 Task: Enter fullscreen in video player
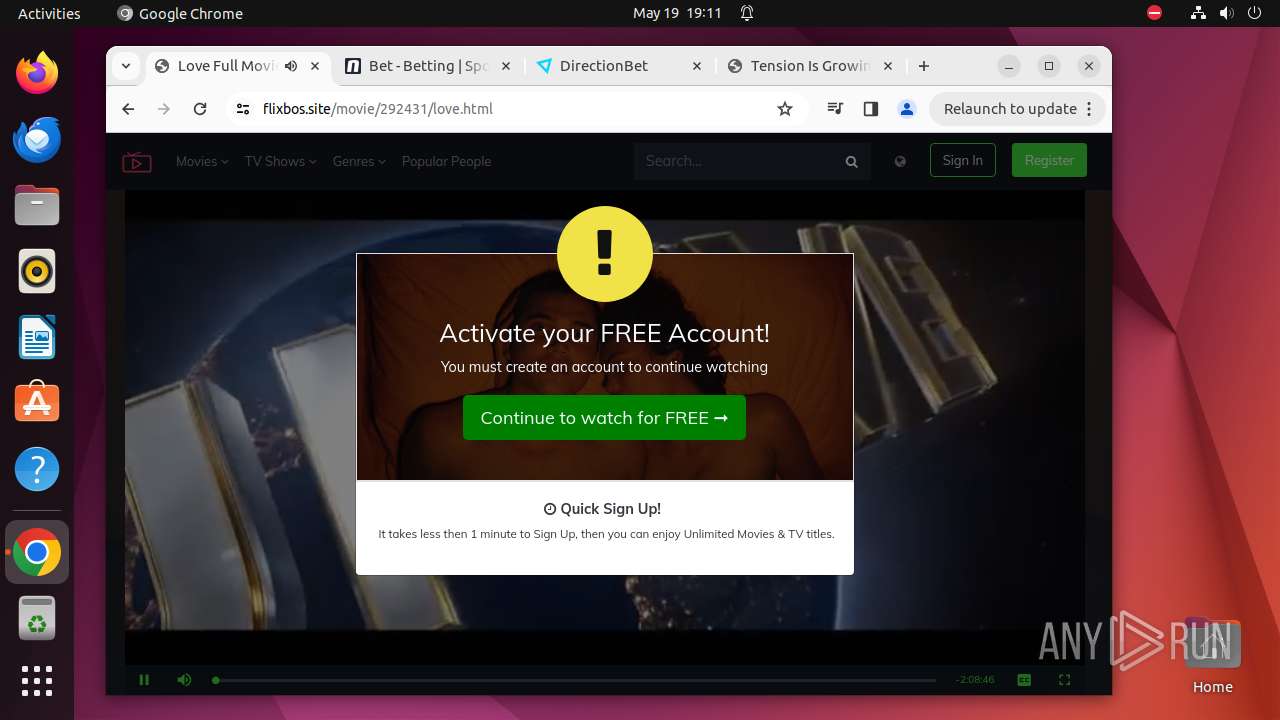click(1064, 680)
